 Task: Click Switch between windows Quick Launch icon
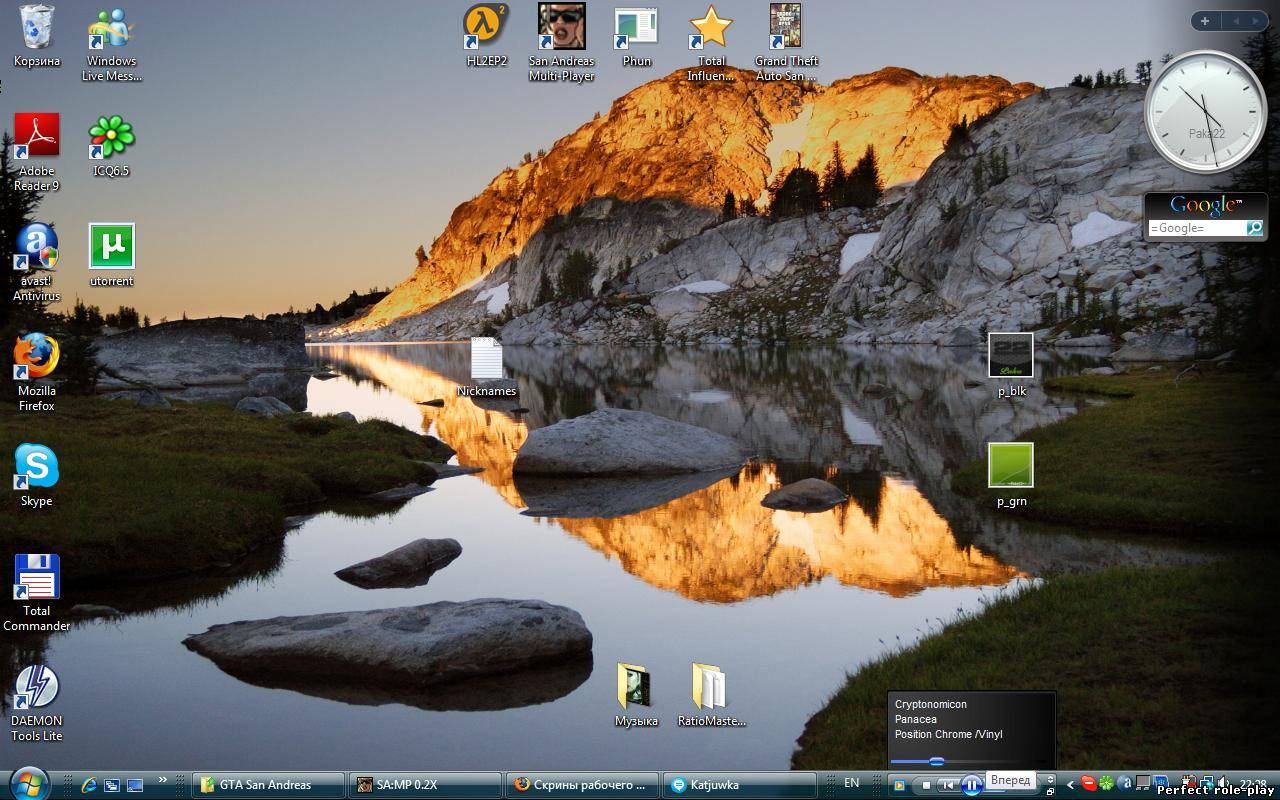point(112,785)
